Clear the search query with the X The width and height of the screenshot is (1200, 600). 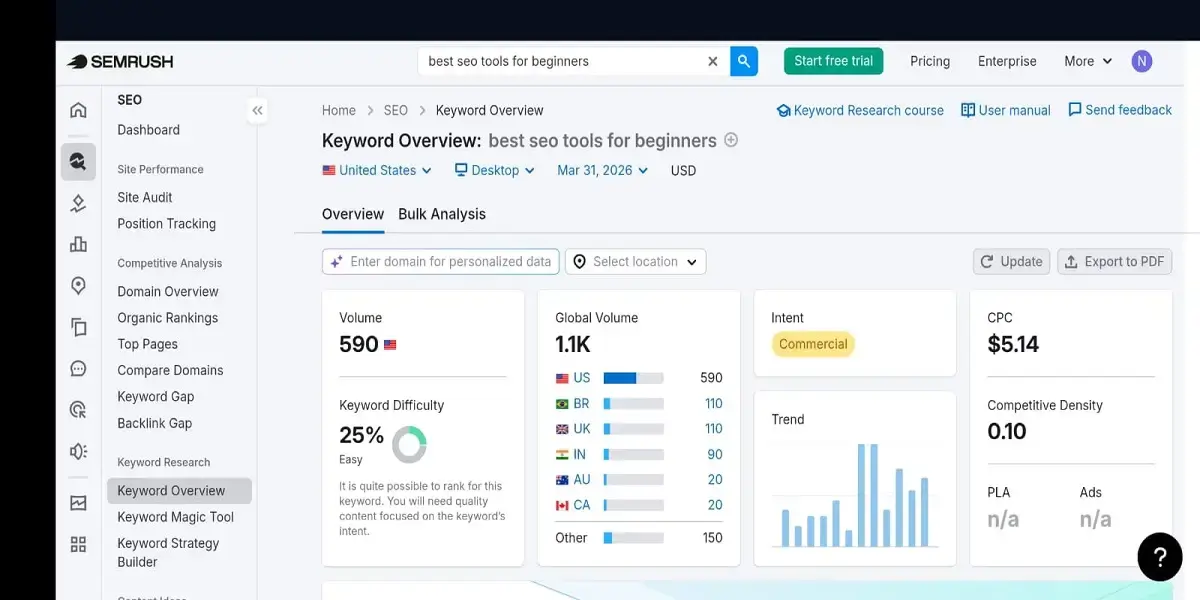click(712, 61)
